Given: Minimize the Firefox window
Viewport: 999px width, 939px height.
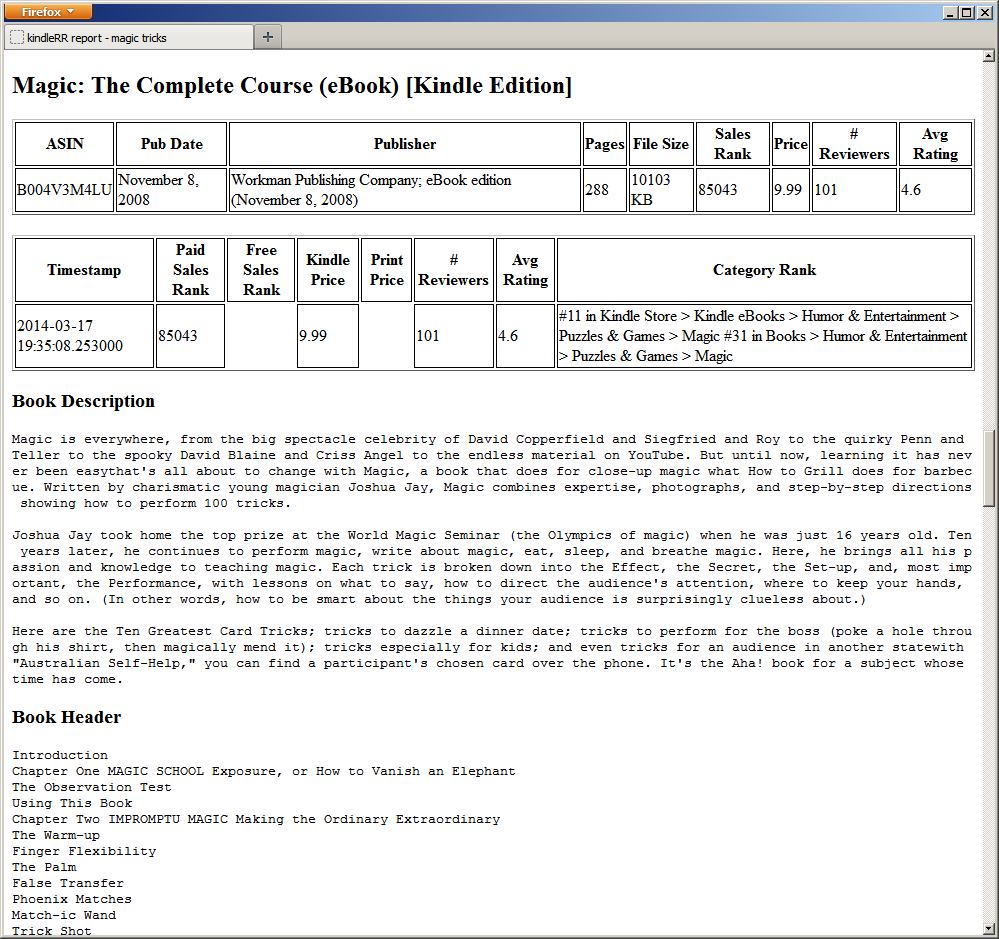Looking at the screenshot, I should click(x=951, y=12).
